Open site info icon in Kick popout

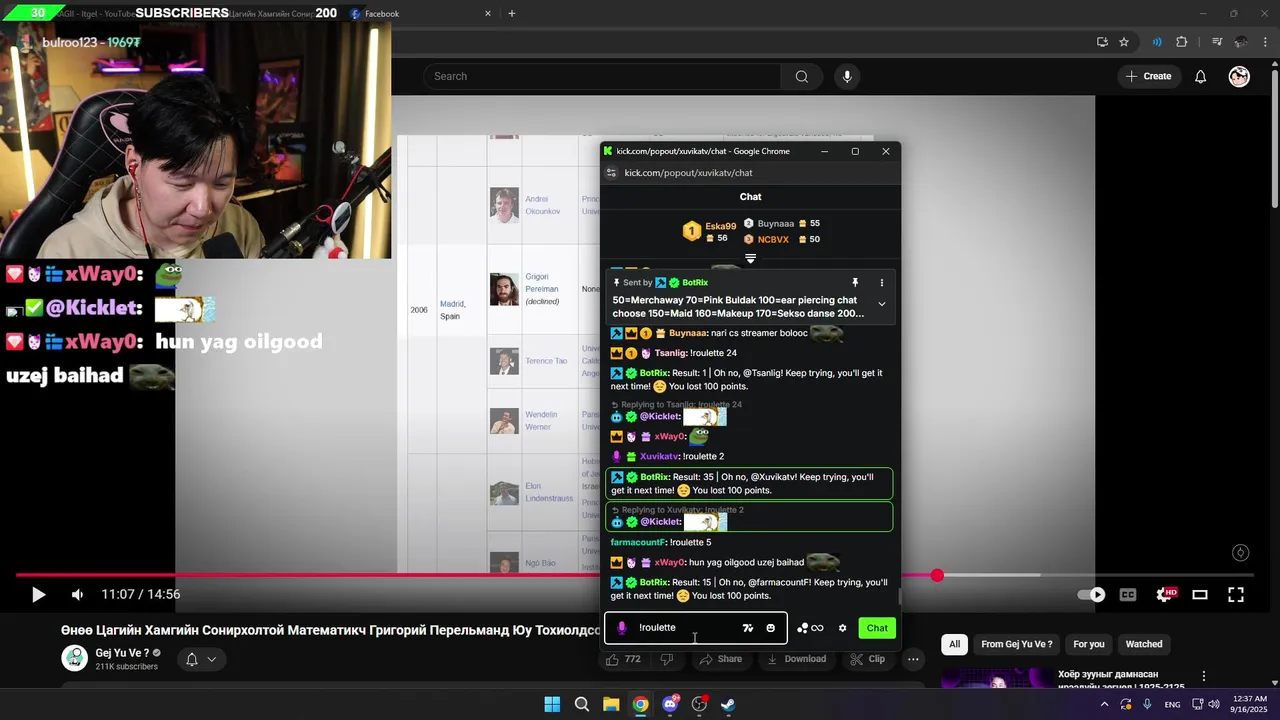611,173
